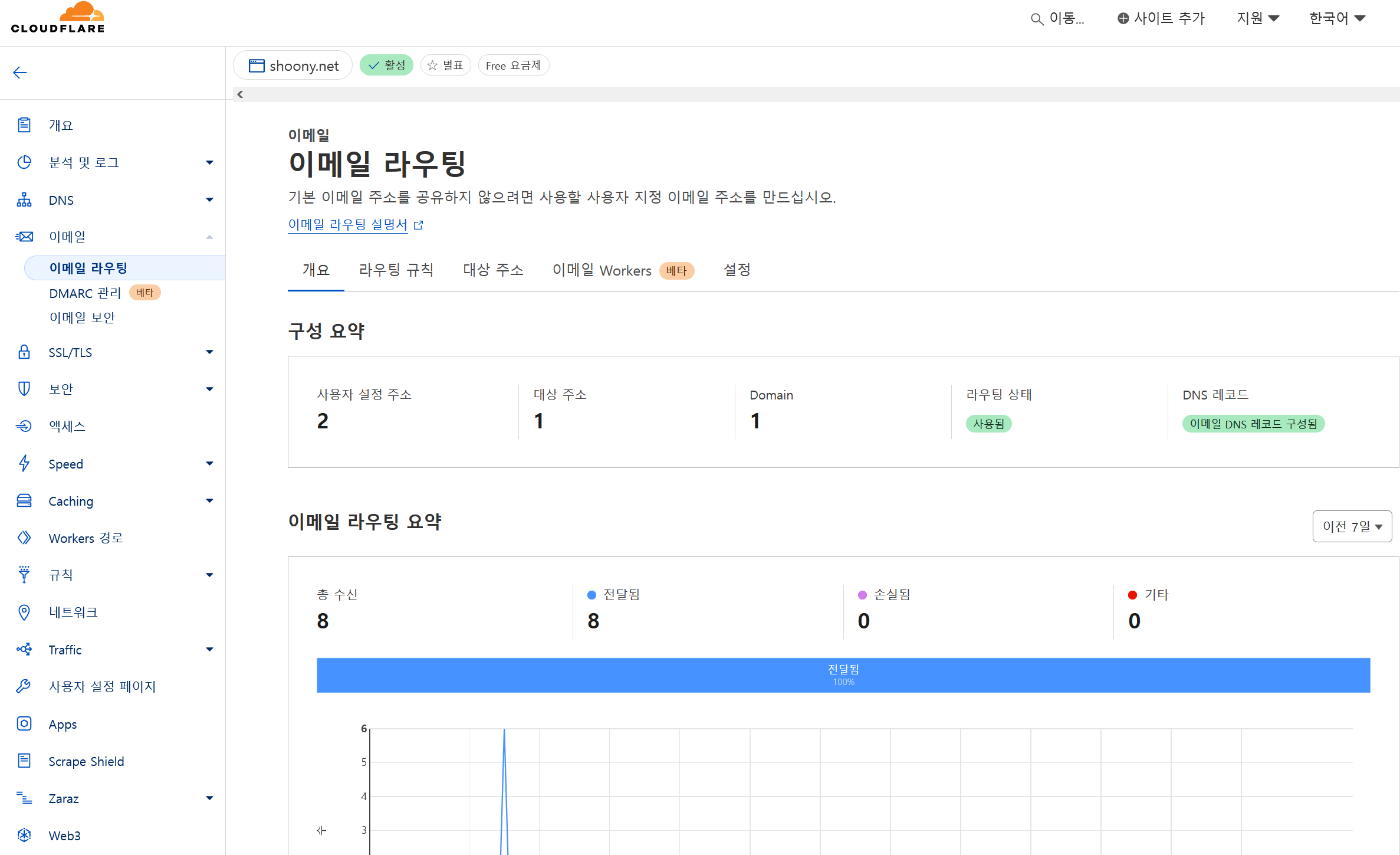The width and height of the screenshot is (1400, 855).
Task: Open the 한국어 language dropdown
Action: pyautogui.click(x=1337, y=18)
